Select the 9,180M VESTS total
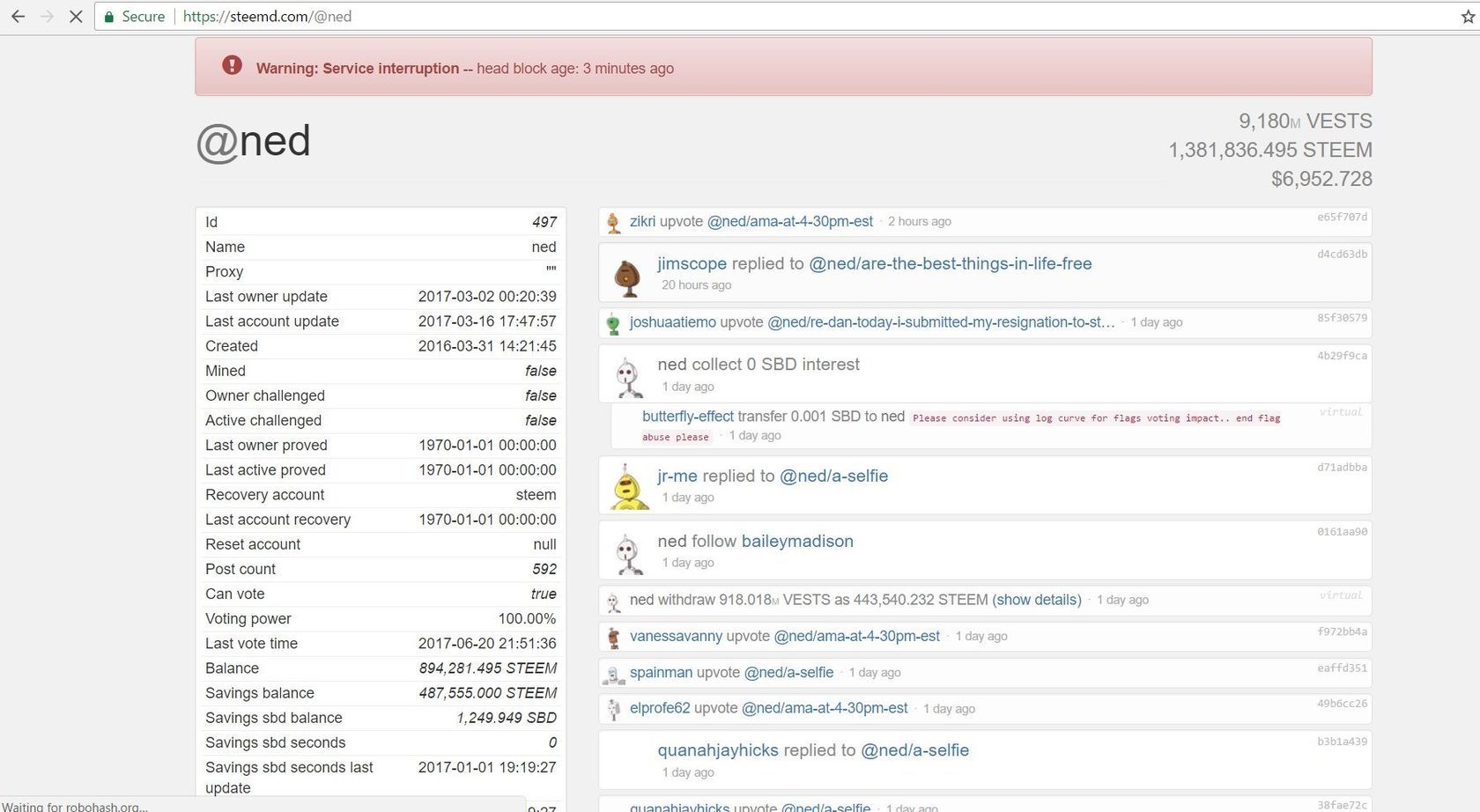The width and height of the screenshot is (1480, 812). coord(1306,121)
